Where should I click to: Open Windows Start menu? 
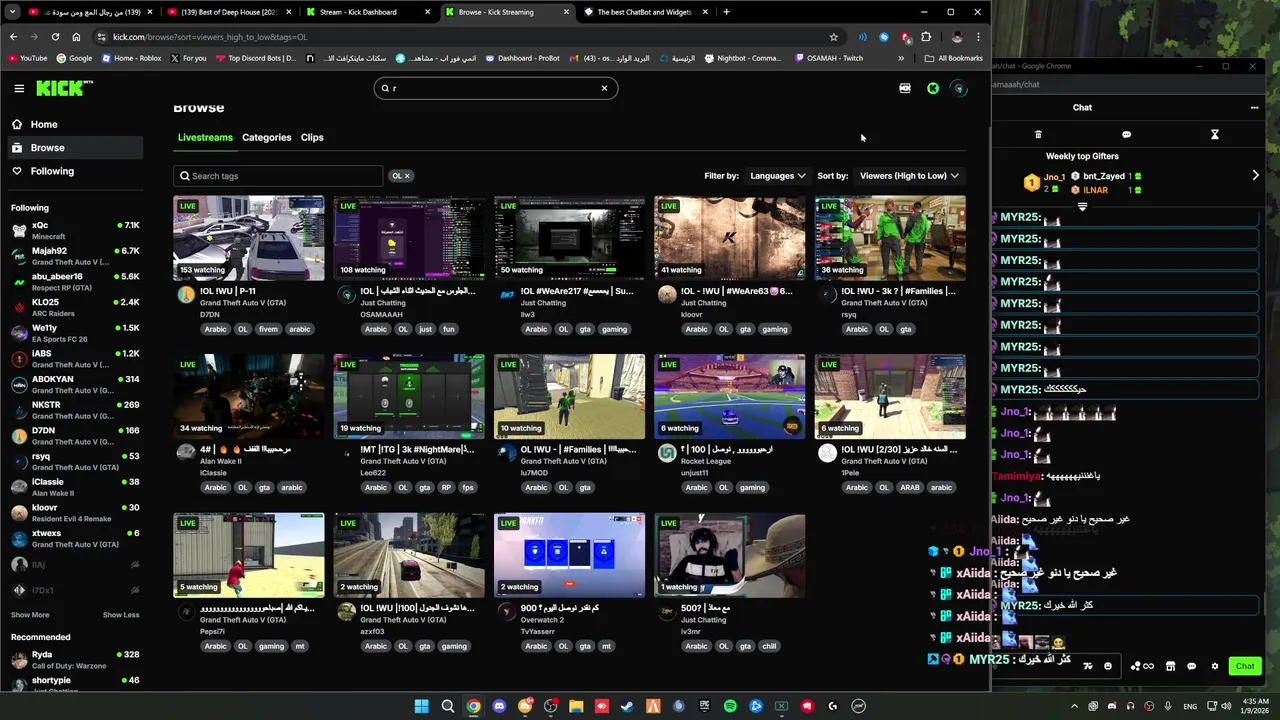[421, 706]
